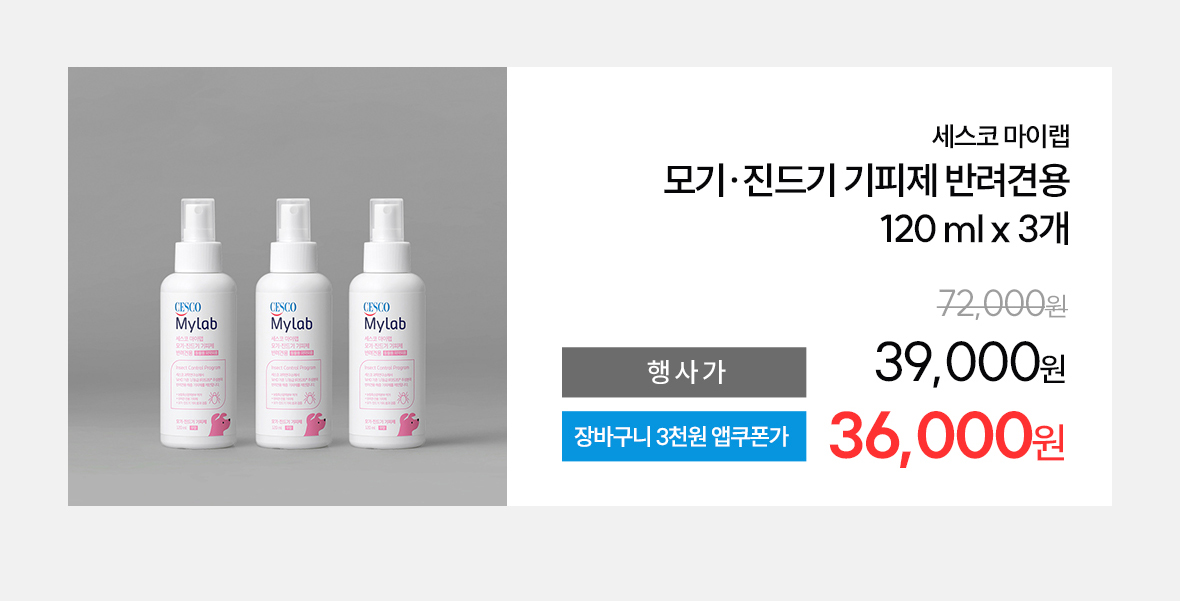Click the crossed-out 72,000원 original price
This screenshot has height=601, width=1180.
pos(1002,305)
